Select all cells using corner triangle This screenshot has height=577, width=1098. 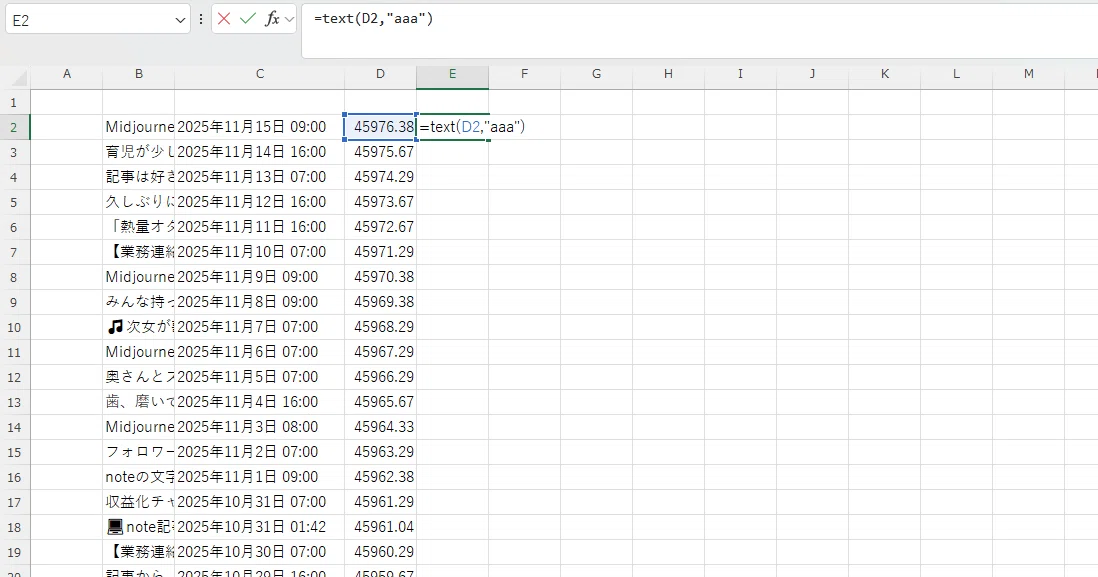[x=20, y=77]
